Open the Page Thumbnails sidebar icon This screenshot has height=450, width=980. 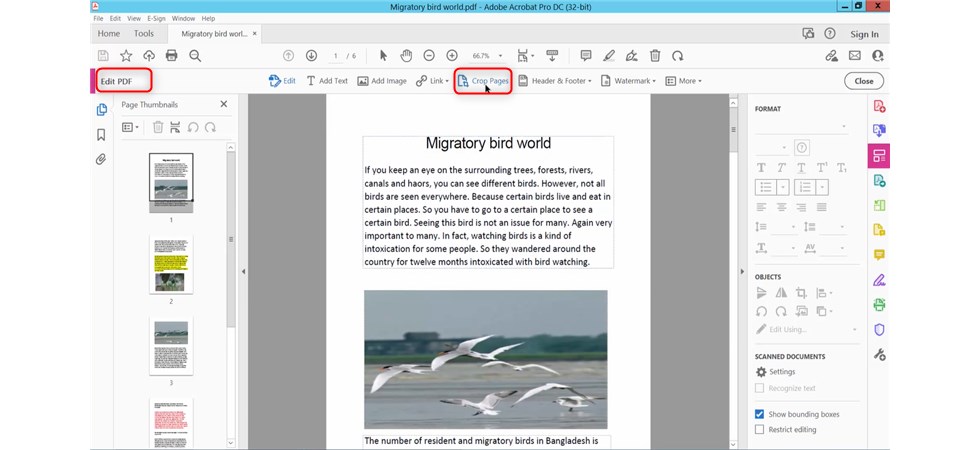101,110
